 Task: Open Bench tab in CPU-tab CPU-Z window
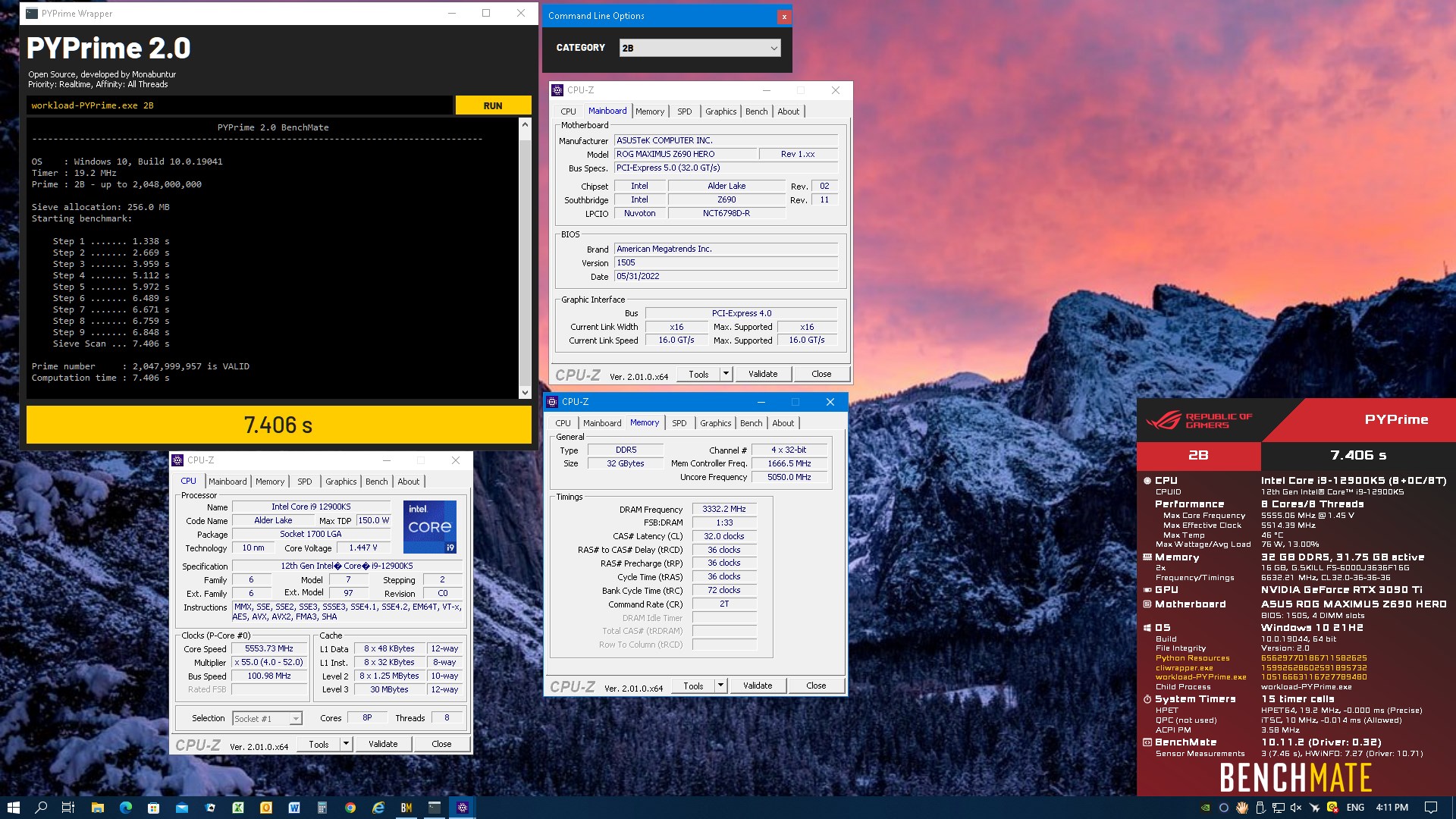click(x=376, y=482)
